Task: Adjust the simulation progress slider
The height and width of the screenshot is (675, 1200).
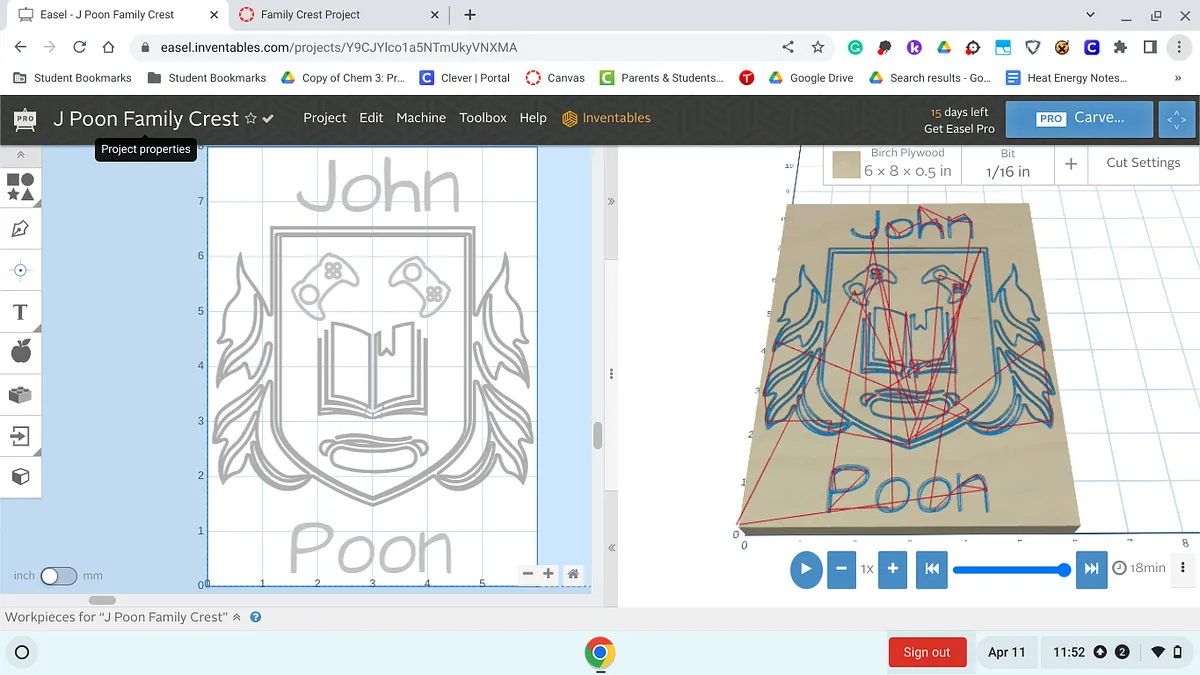Action: [1012, 569]
